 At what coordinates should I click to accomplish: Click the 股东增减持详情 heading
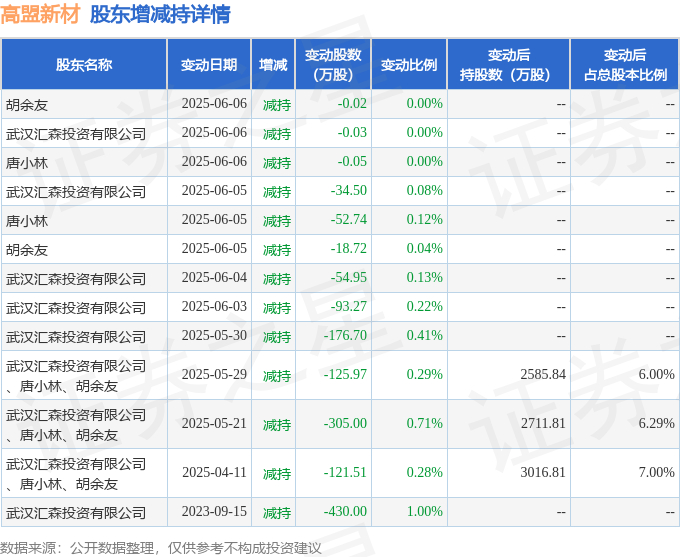(160, 14)
